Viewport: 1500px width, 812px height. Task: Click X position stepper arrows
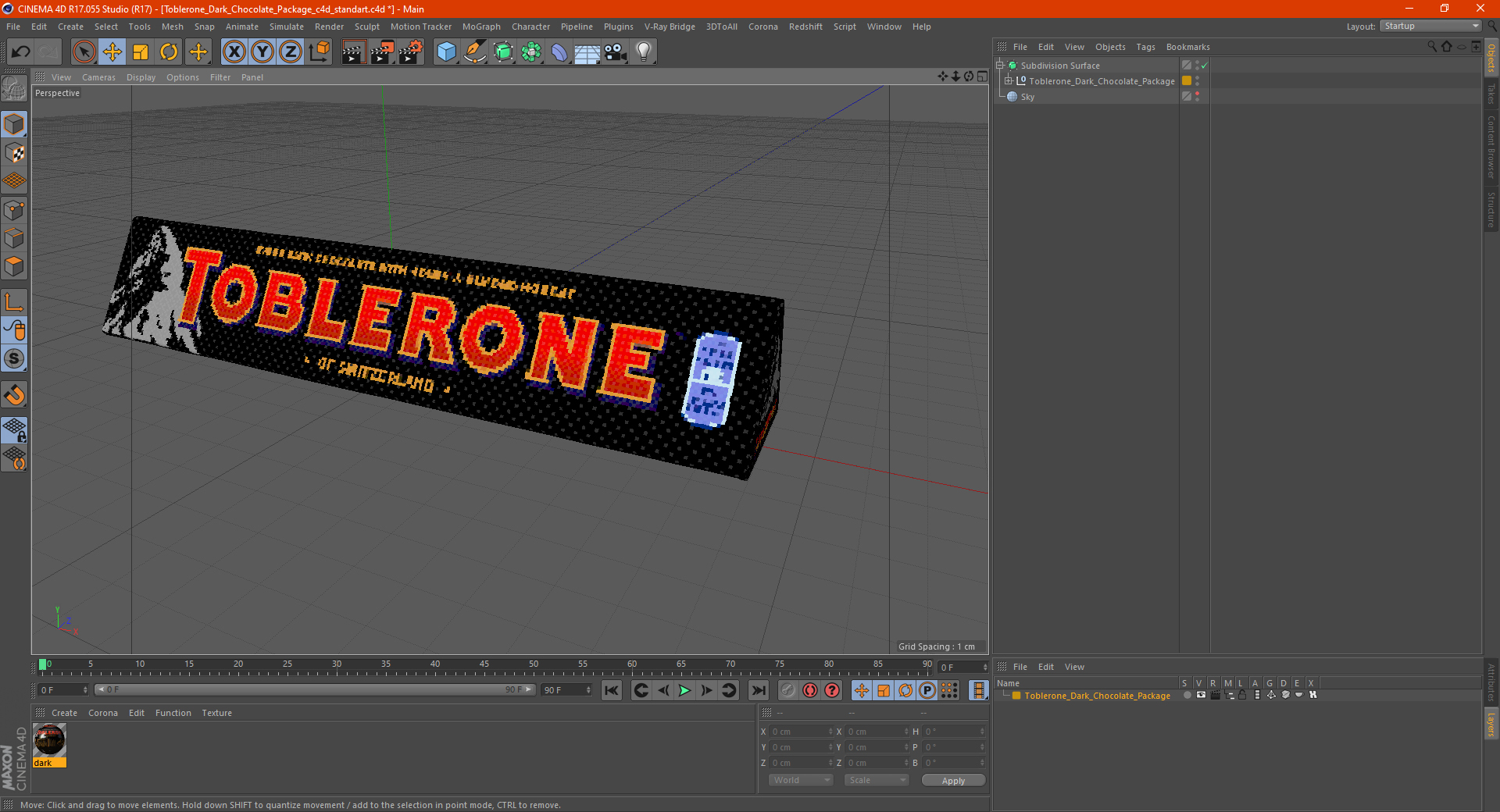[x=830, y=732]
